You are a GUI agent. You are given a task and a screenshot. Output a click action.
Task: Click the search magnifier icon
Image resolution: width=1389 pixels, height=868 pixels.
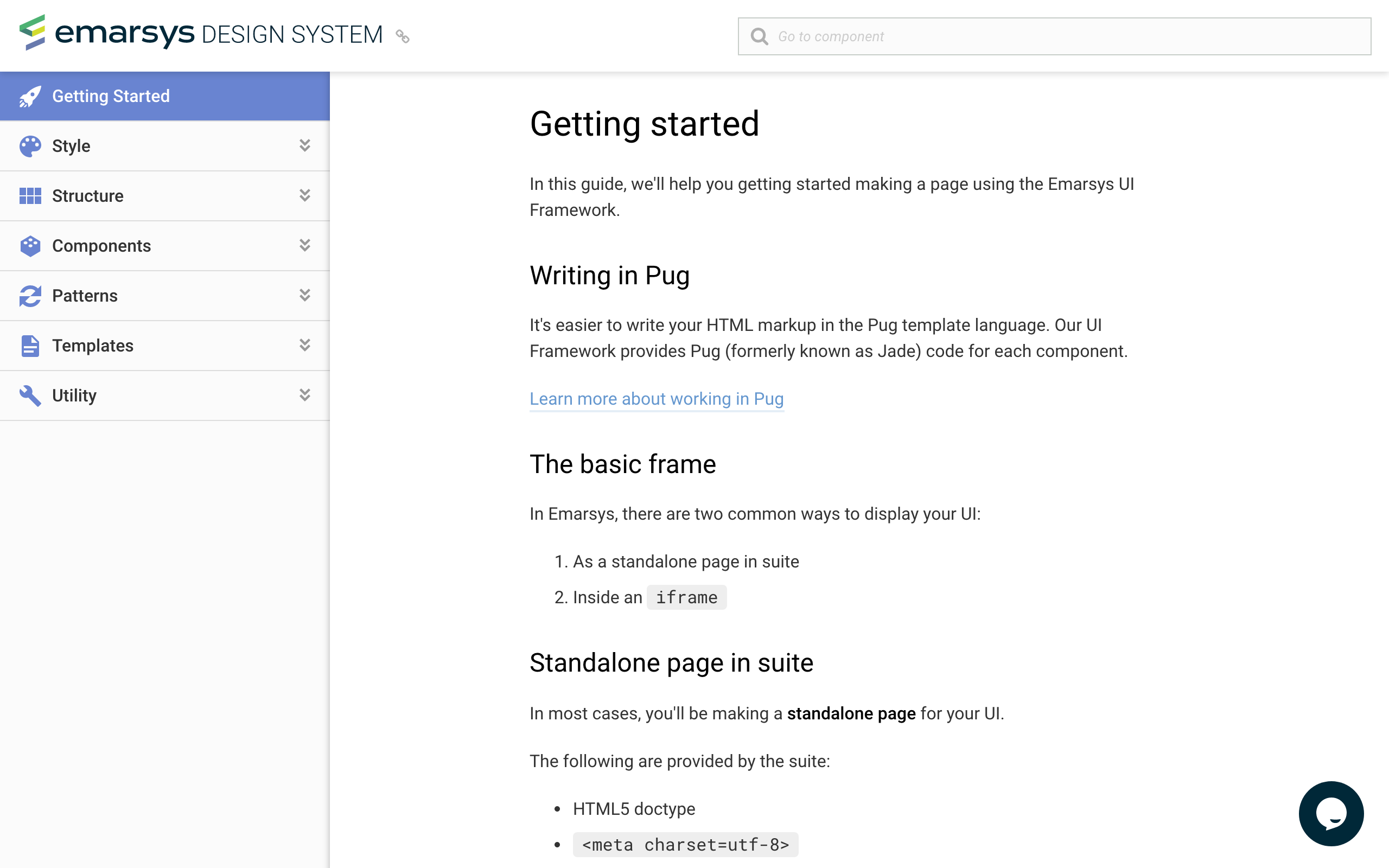tap(759, 37)
